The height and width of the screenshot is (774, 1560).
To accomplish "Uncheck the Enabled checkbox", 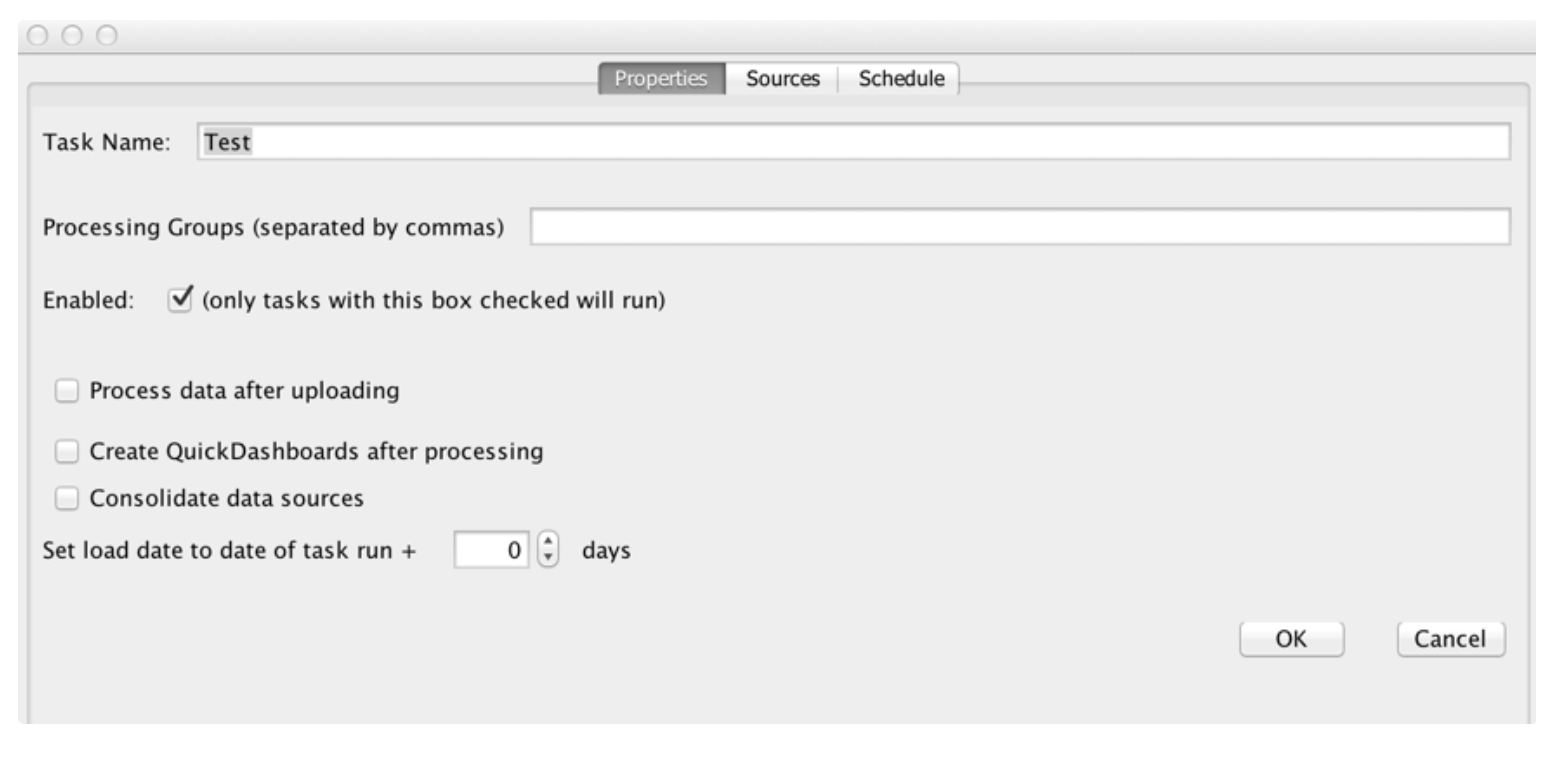I will coord(180,300).
